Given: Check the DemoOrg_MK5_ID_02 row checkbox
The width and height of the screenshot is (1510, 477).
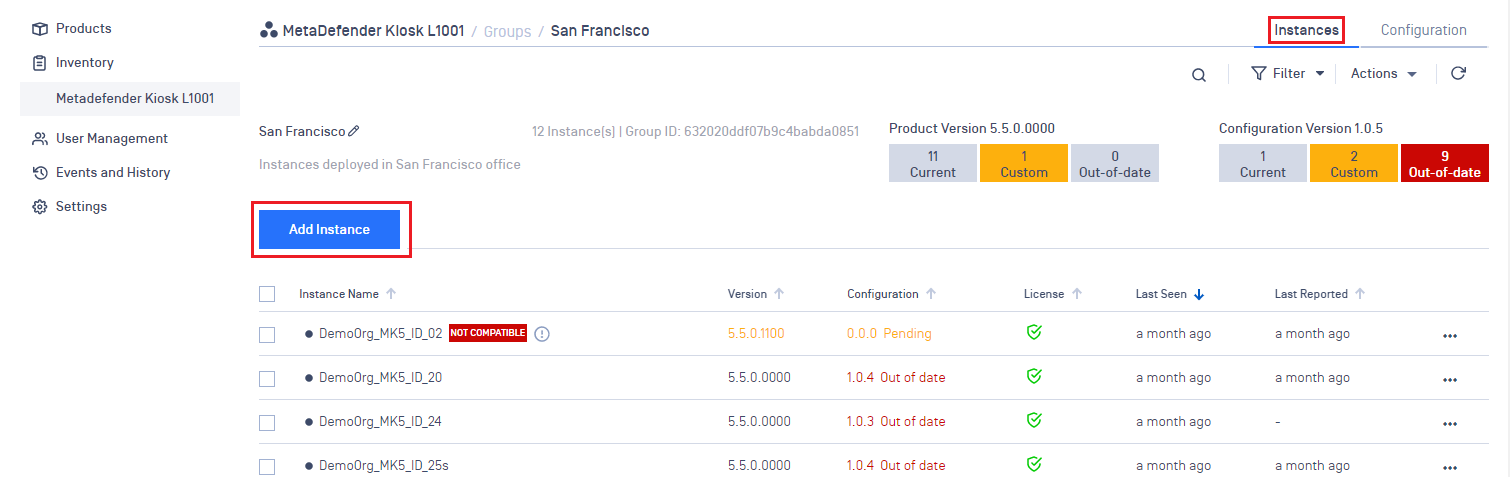Looking at the screenshot, I should coord(267,334).
